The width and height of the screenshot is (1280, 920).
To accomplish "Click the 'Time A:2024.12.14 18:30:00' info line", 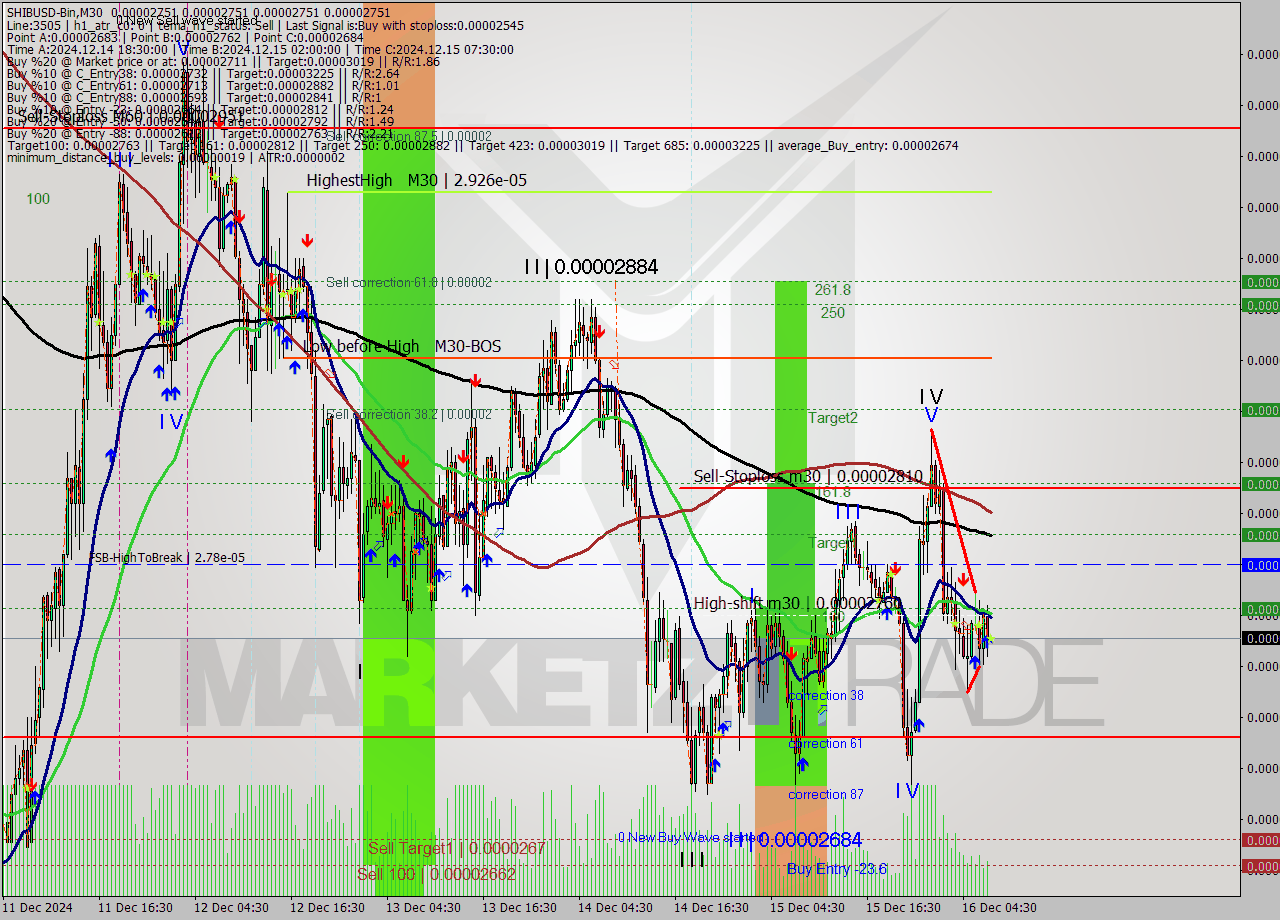I will click(x=260, y=49).
